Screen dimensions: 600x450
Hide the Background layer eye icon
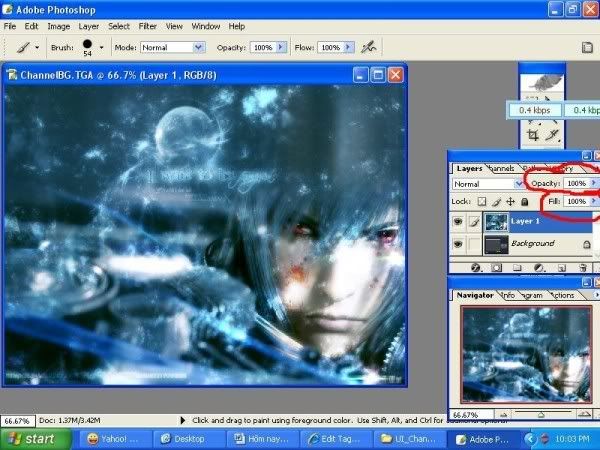pos(458,244)
